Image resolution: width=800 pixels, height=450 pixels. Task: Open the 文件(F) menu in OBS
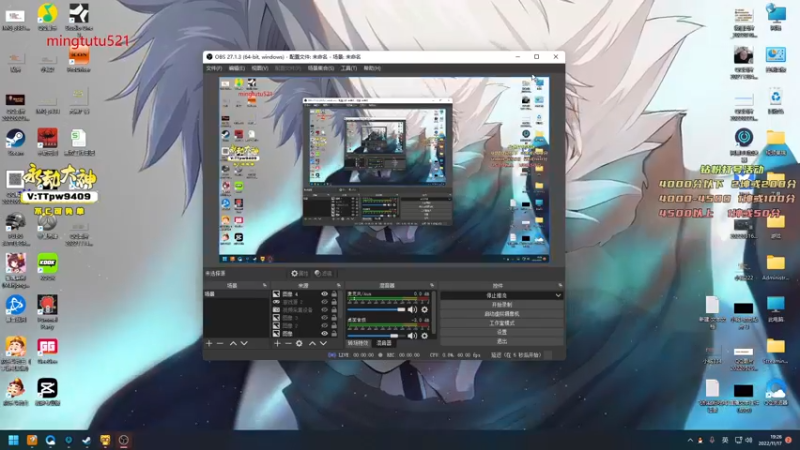[214, 68]
